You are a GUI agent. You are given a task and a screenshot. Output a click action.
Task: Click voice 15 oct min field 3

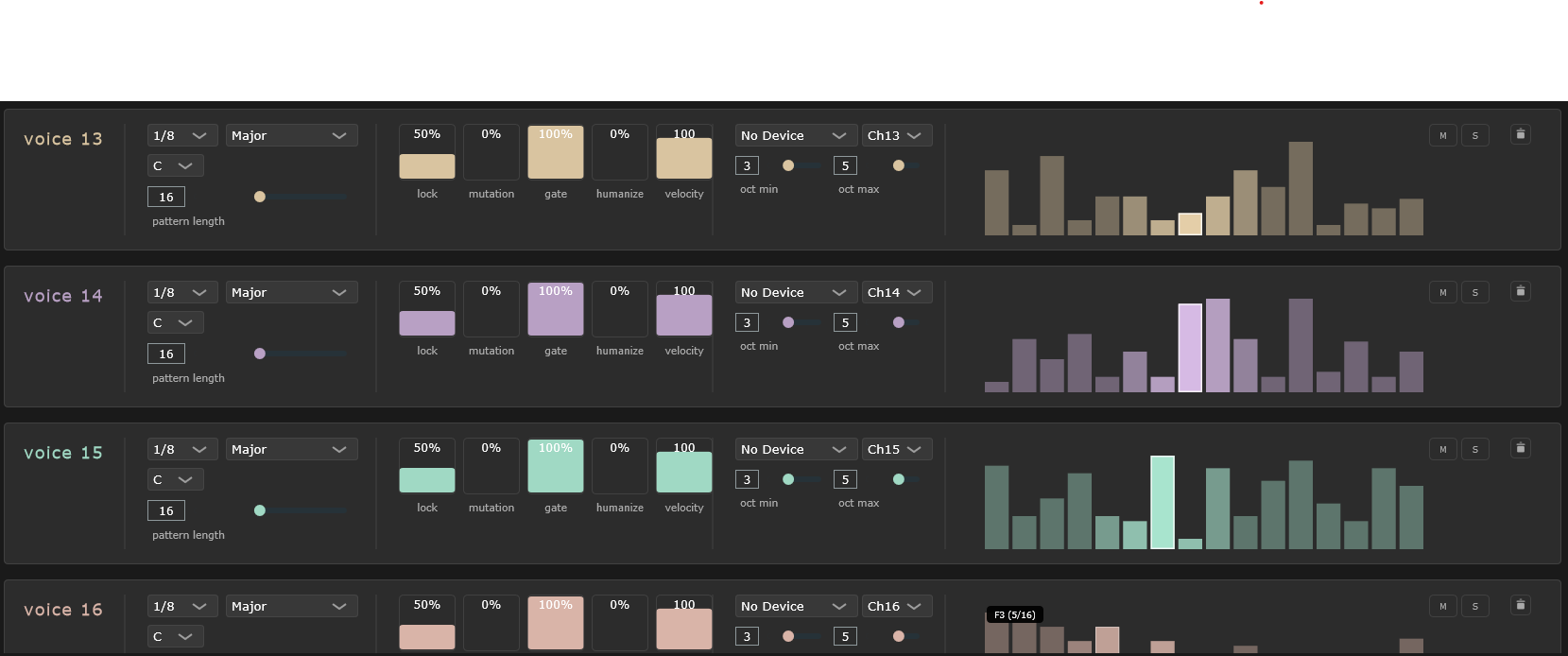coord(747,479)
